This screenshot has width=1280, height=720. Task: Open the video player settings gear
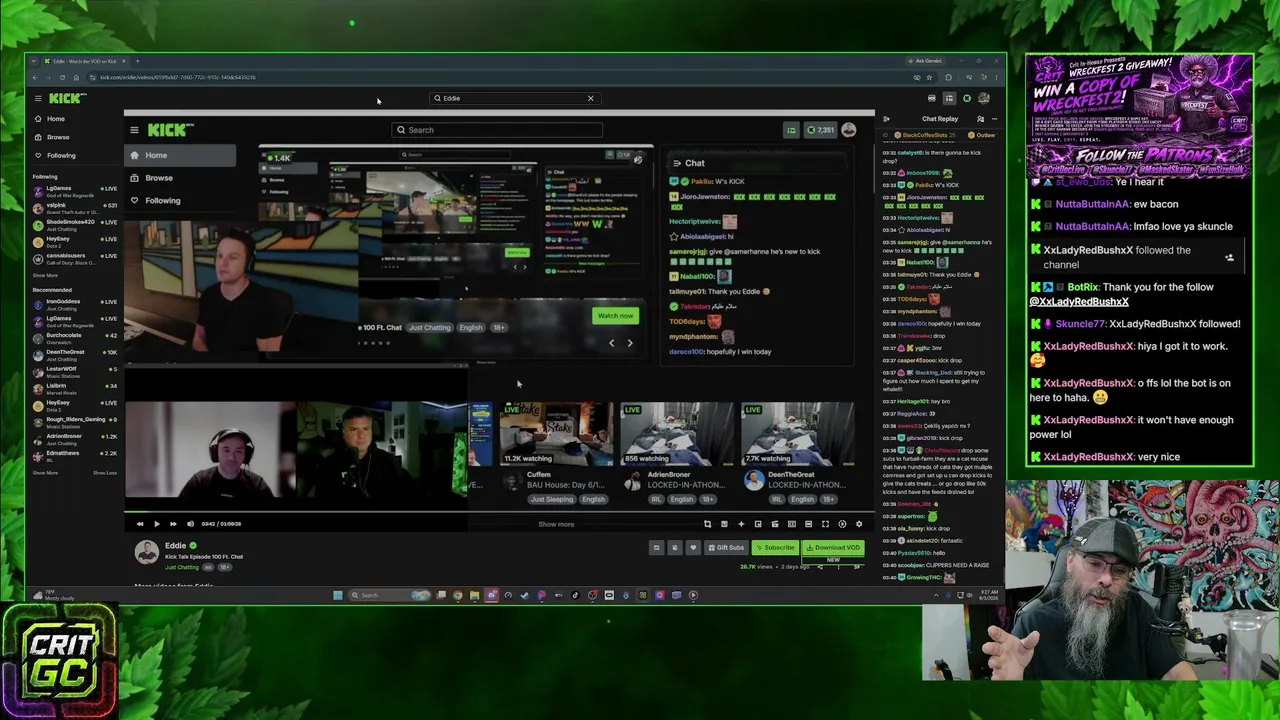click(859, 524)
